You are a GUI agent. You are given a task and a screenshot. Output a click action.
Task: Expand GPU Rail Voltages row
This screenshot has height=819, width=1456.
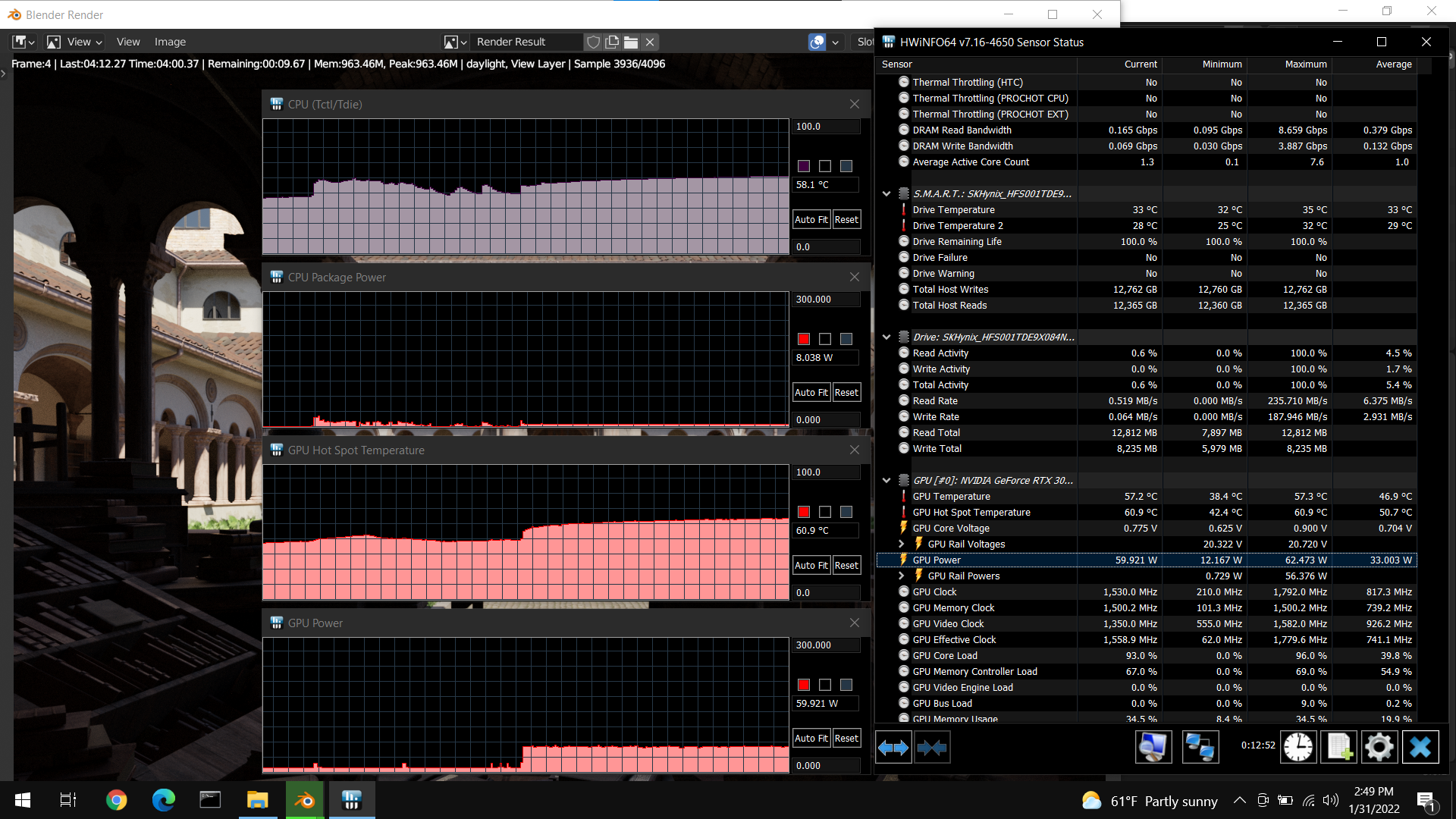point(901,544)
